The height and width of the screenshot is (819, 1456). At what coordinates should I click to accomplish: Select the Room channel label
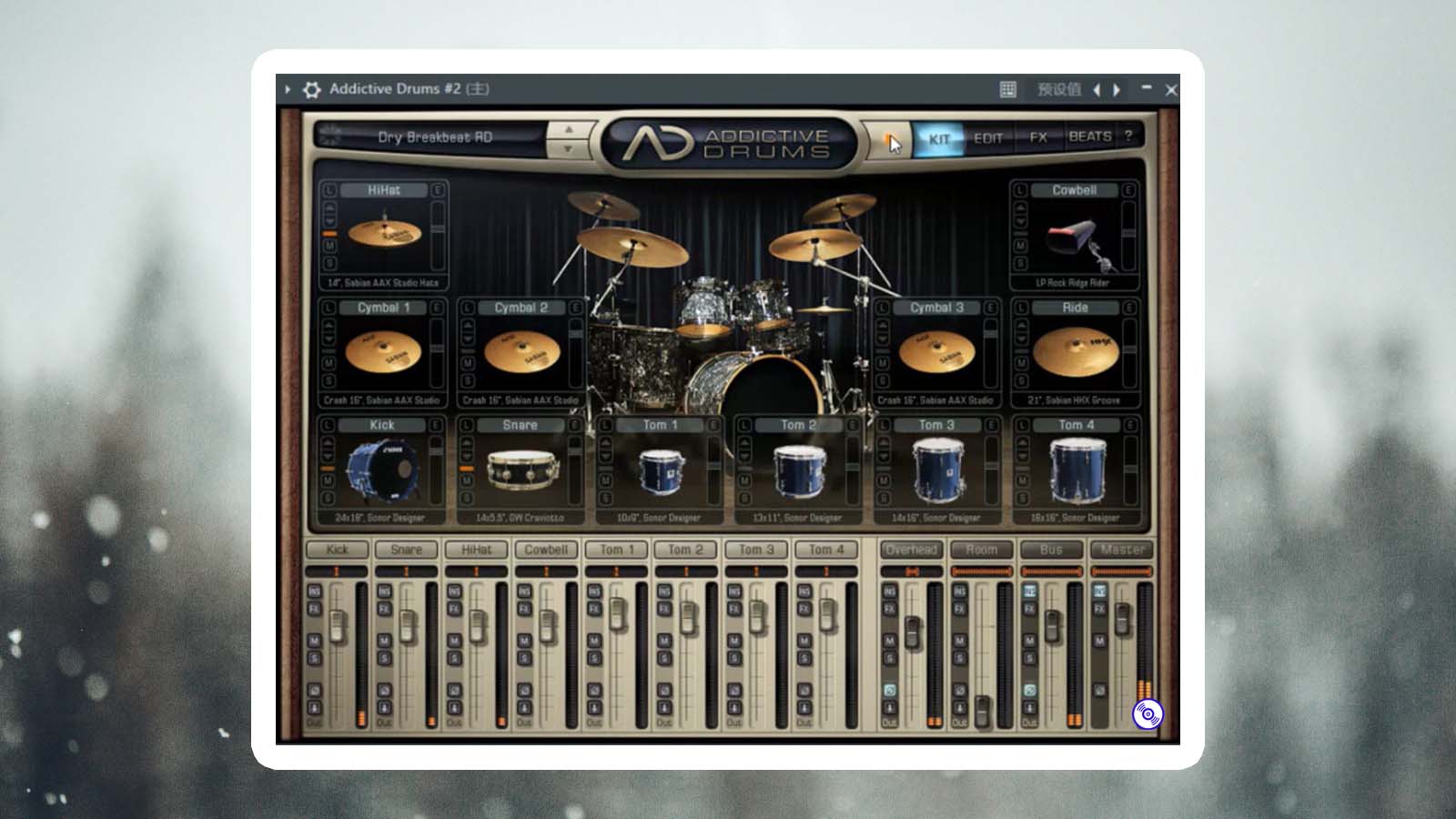[x=981, y=550]
